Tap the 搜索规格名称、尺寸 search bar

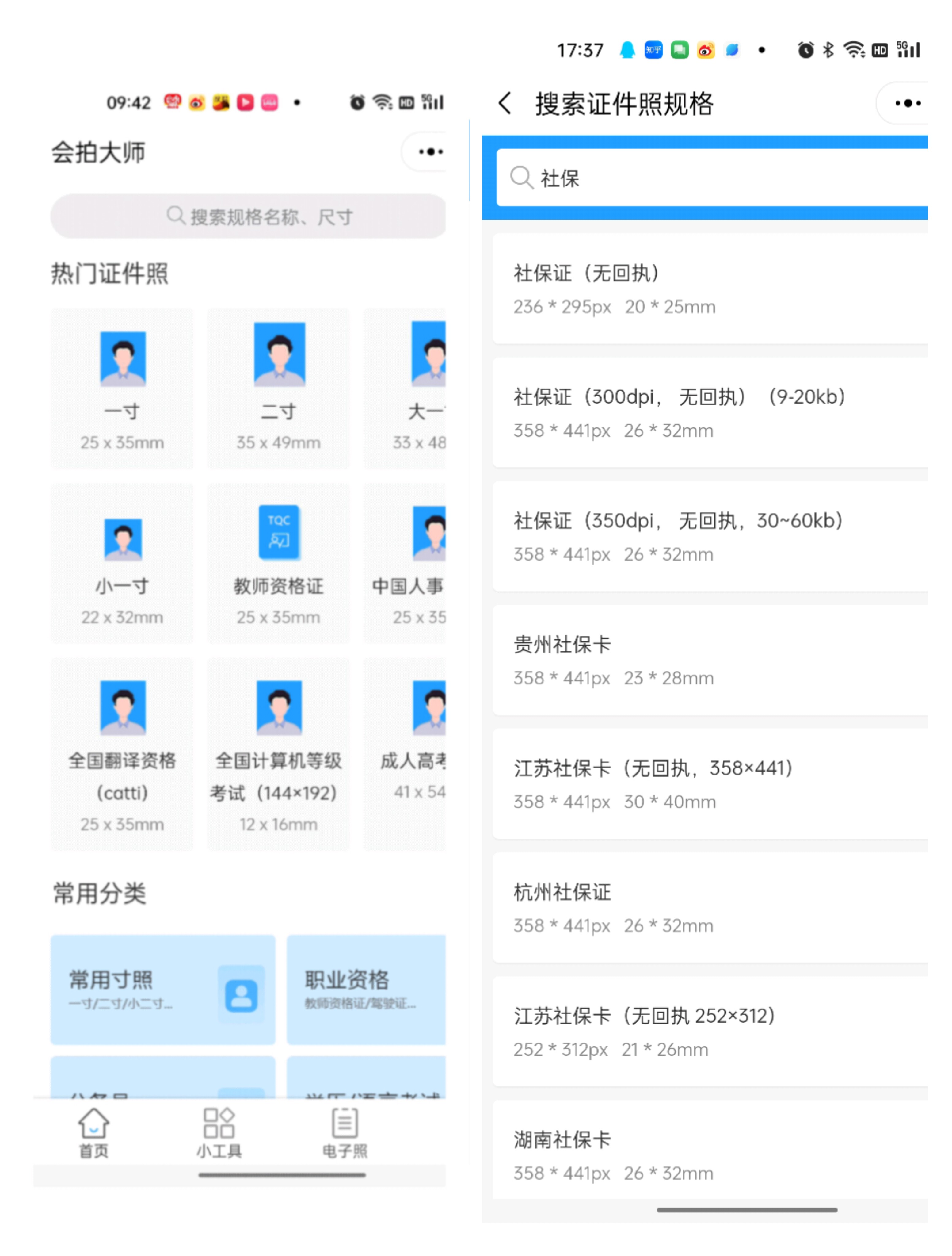tap(248, 216)
